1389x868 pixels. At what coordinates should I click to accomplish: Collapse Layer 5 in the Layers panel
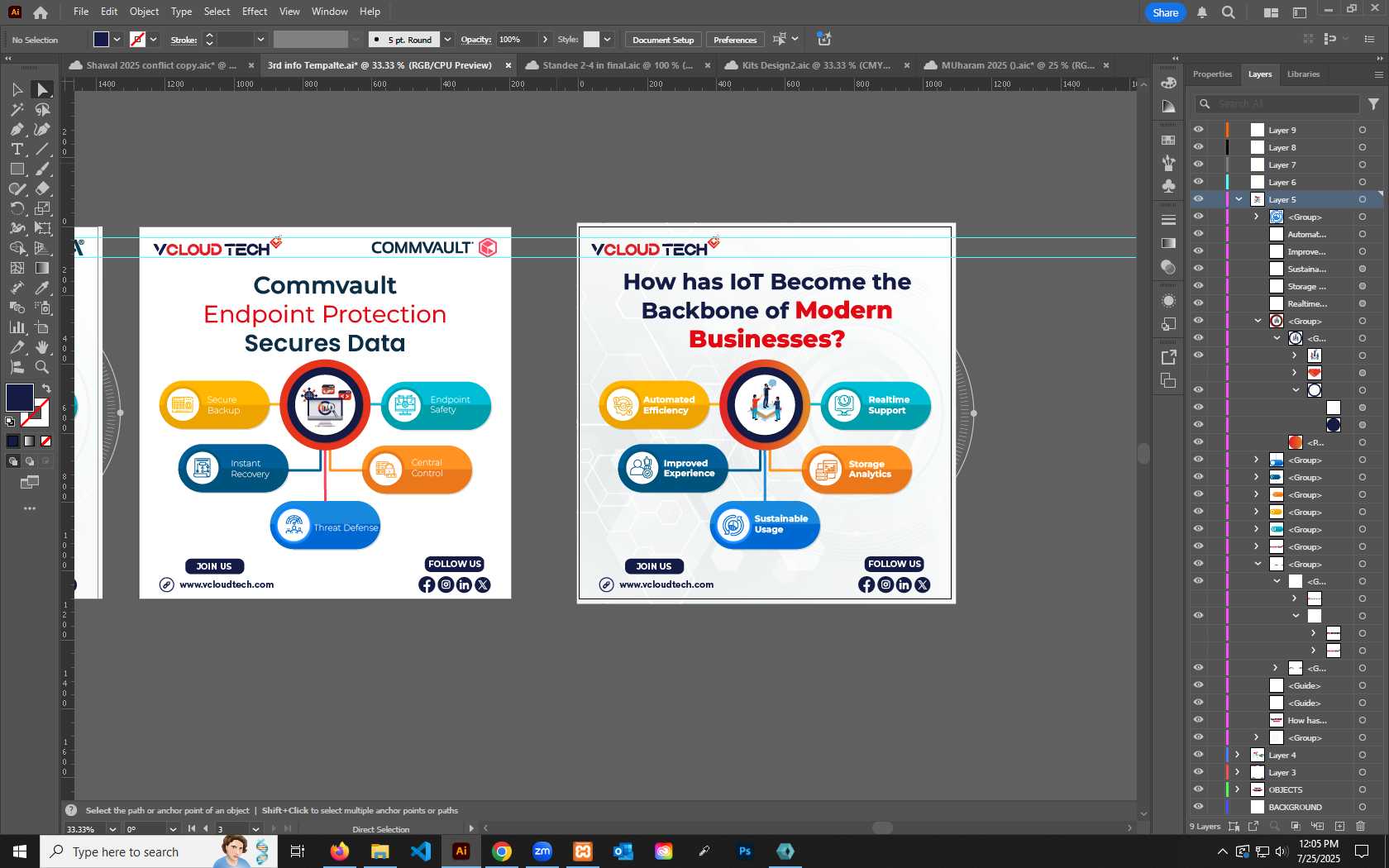click(1239, 199)
